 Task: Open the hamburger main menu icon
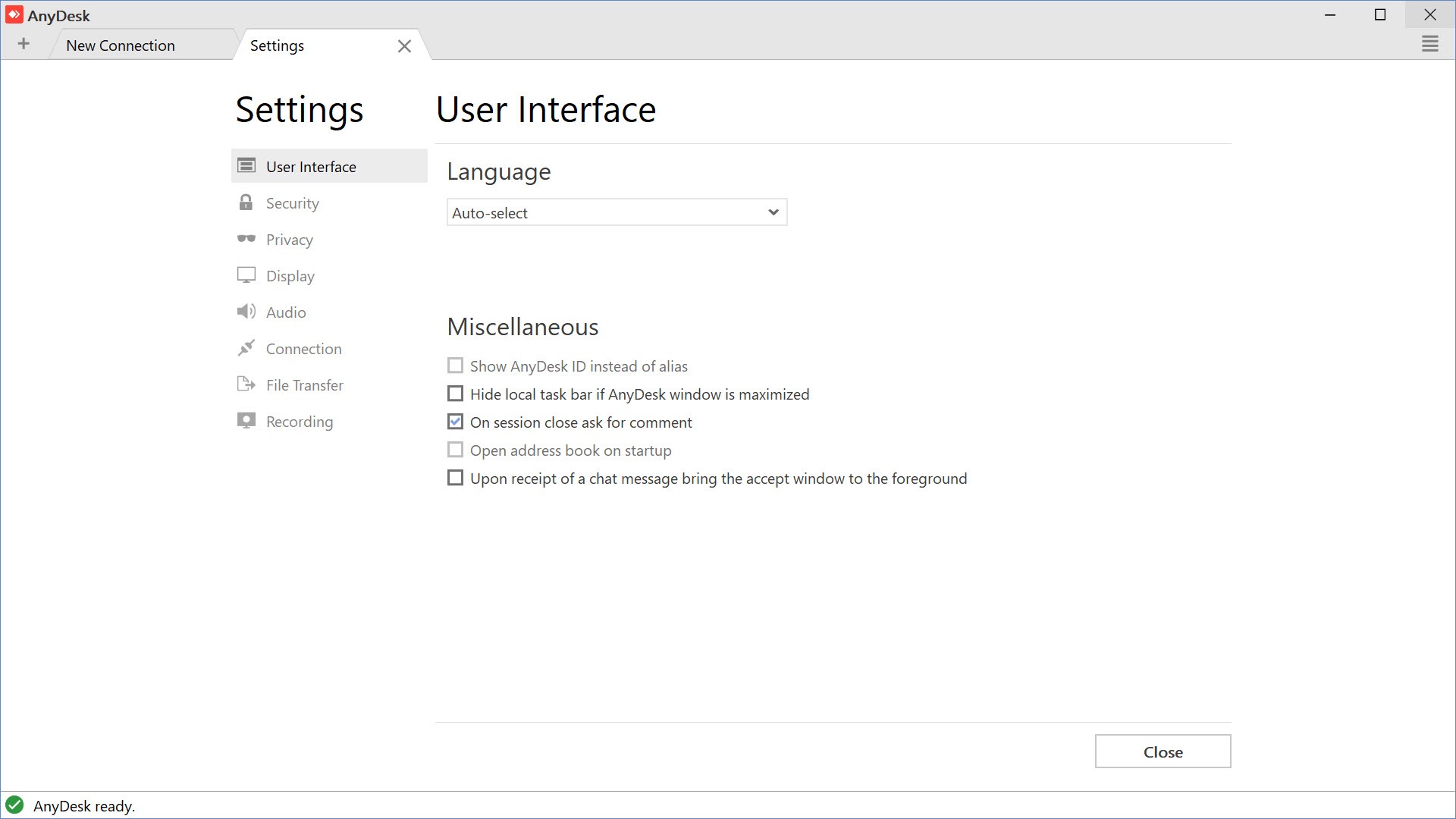[1429, 45]
